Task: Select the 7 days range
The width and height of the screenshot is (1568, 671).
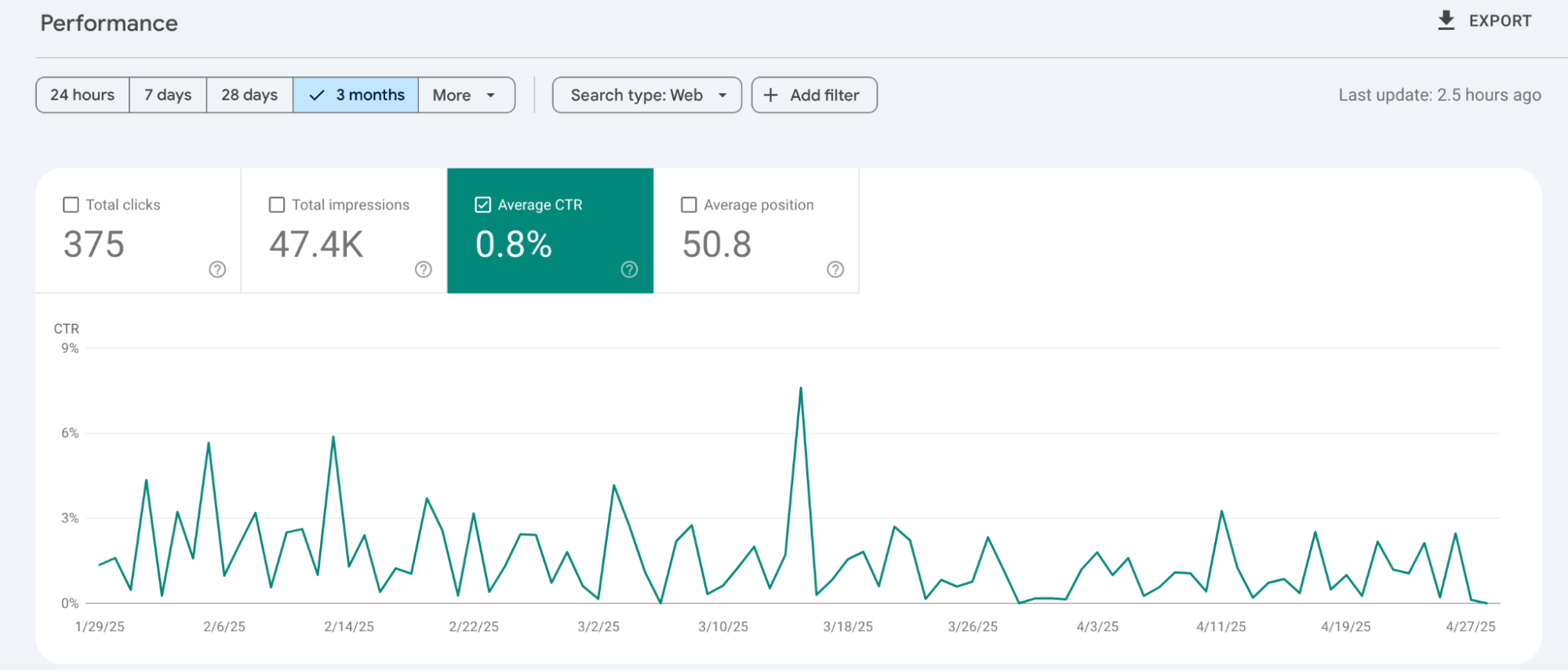Action: point(168,95)
